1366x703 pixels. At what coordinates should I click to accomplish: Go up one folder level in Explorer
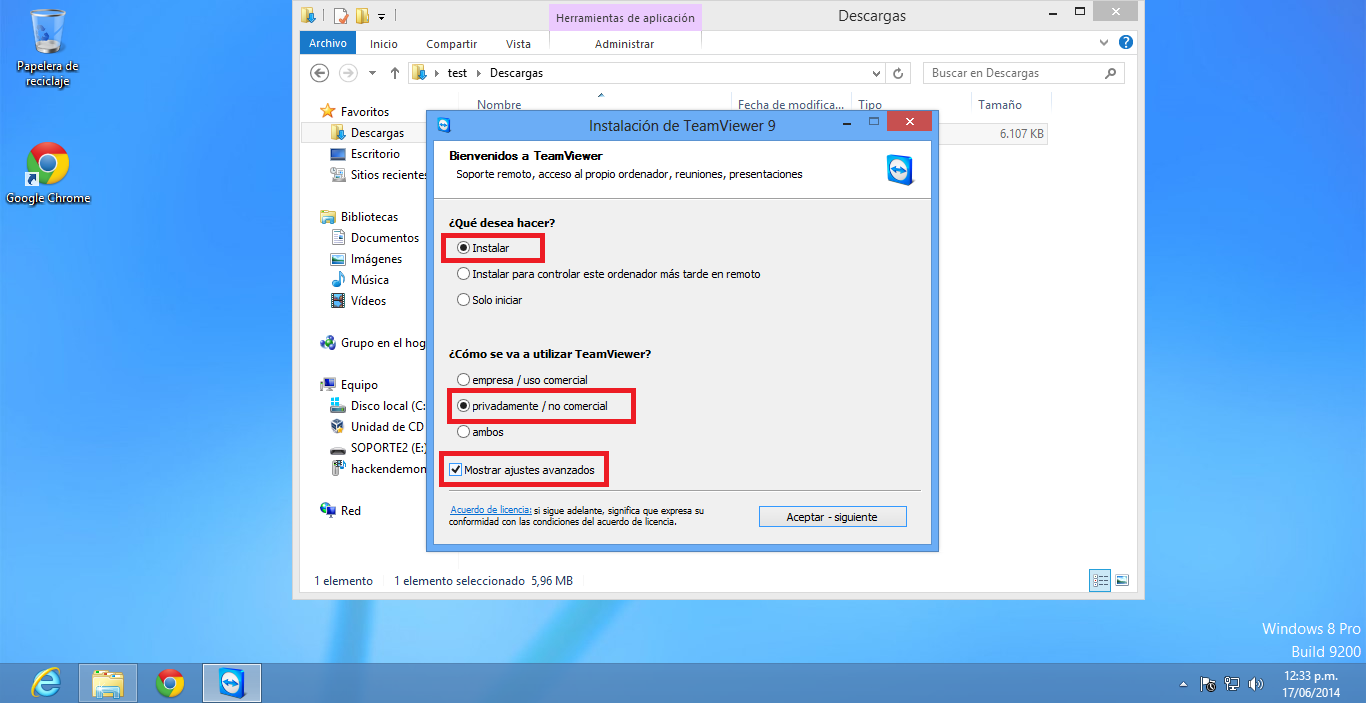coord(395,73)
